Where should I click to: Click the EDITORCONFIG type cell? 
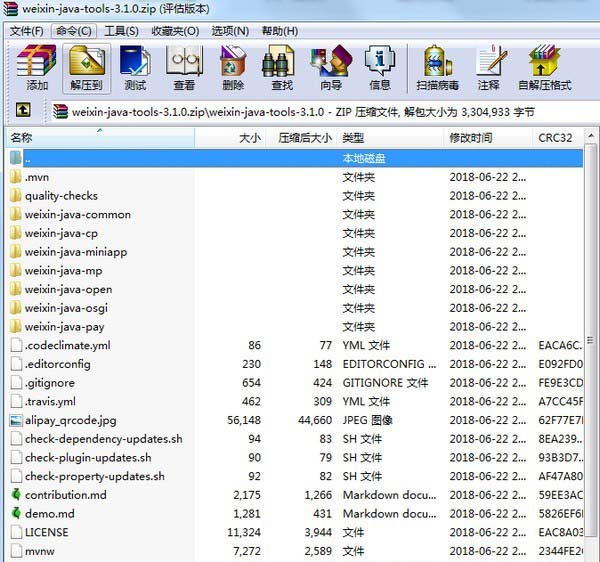(389, 364)
